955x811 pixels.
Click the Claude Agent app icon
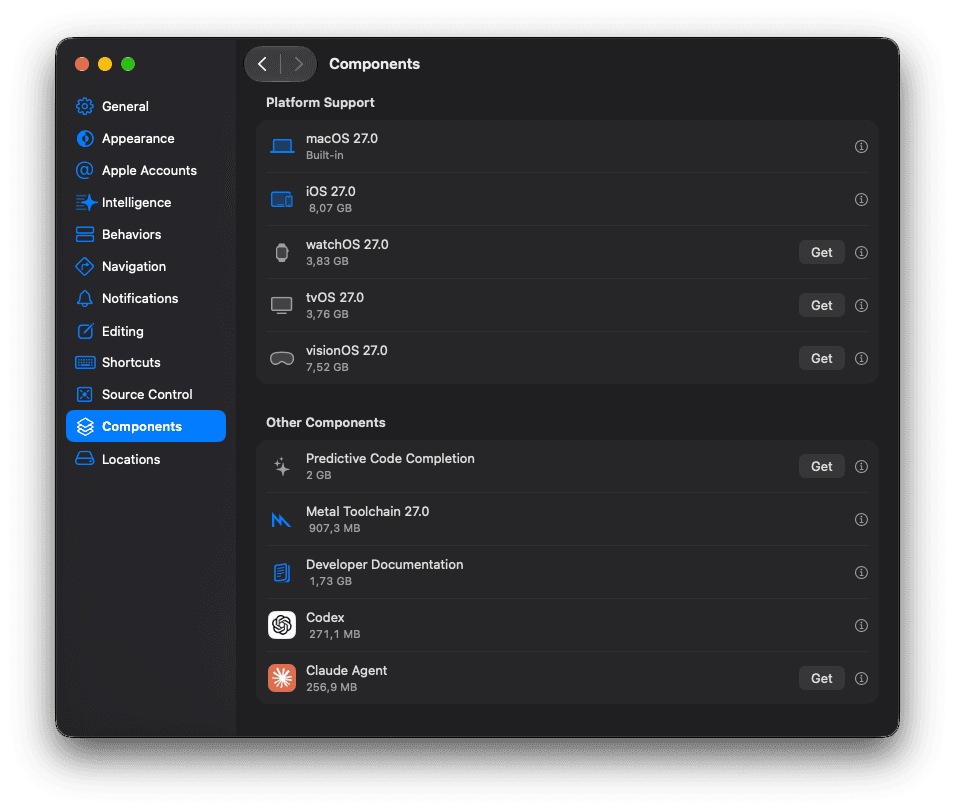click(282, 678)
